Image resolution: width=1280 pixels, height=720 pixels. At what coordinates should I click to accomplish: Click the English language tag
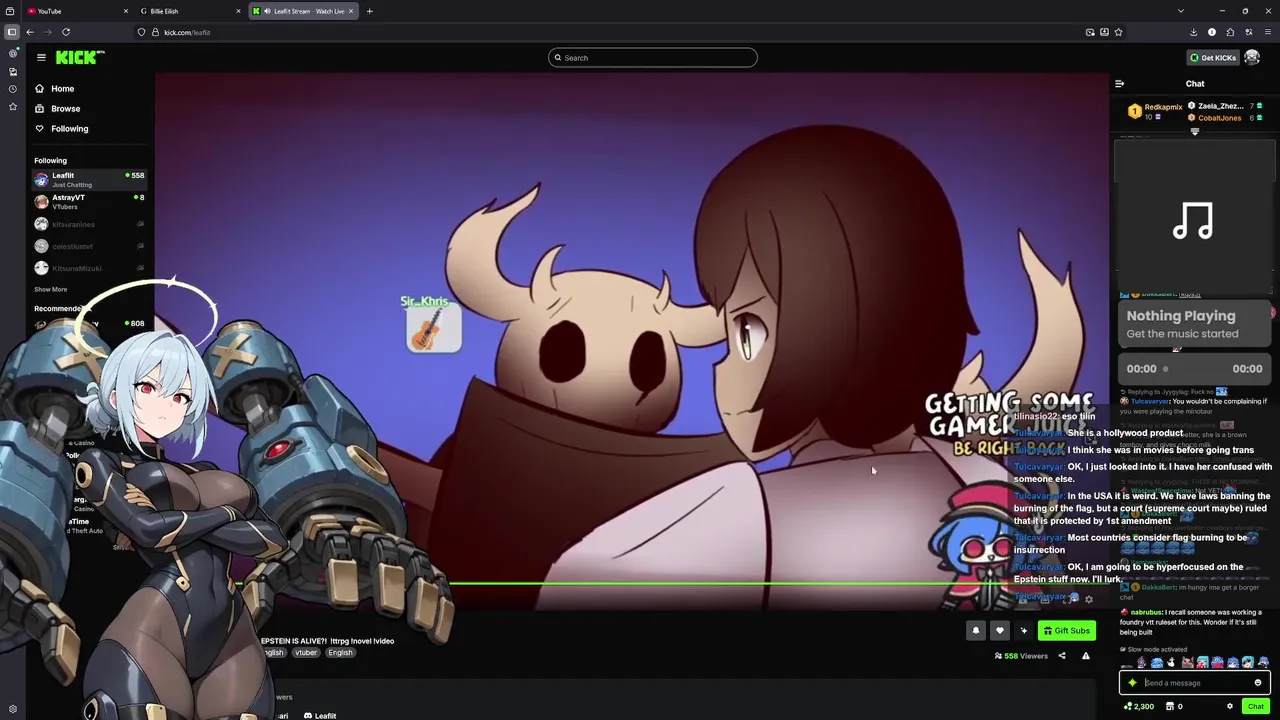[340, 652]
